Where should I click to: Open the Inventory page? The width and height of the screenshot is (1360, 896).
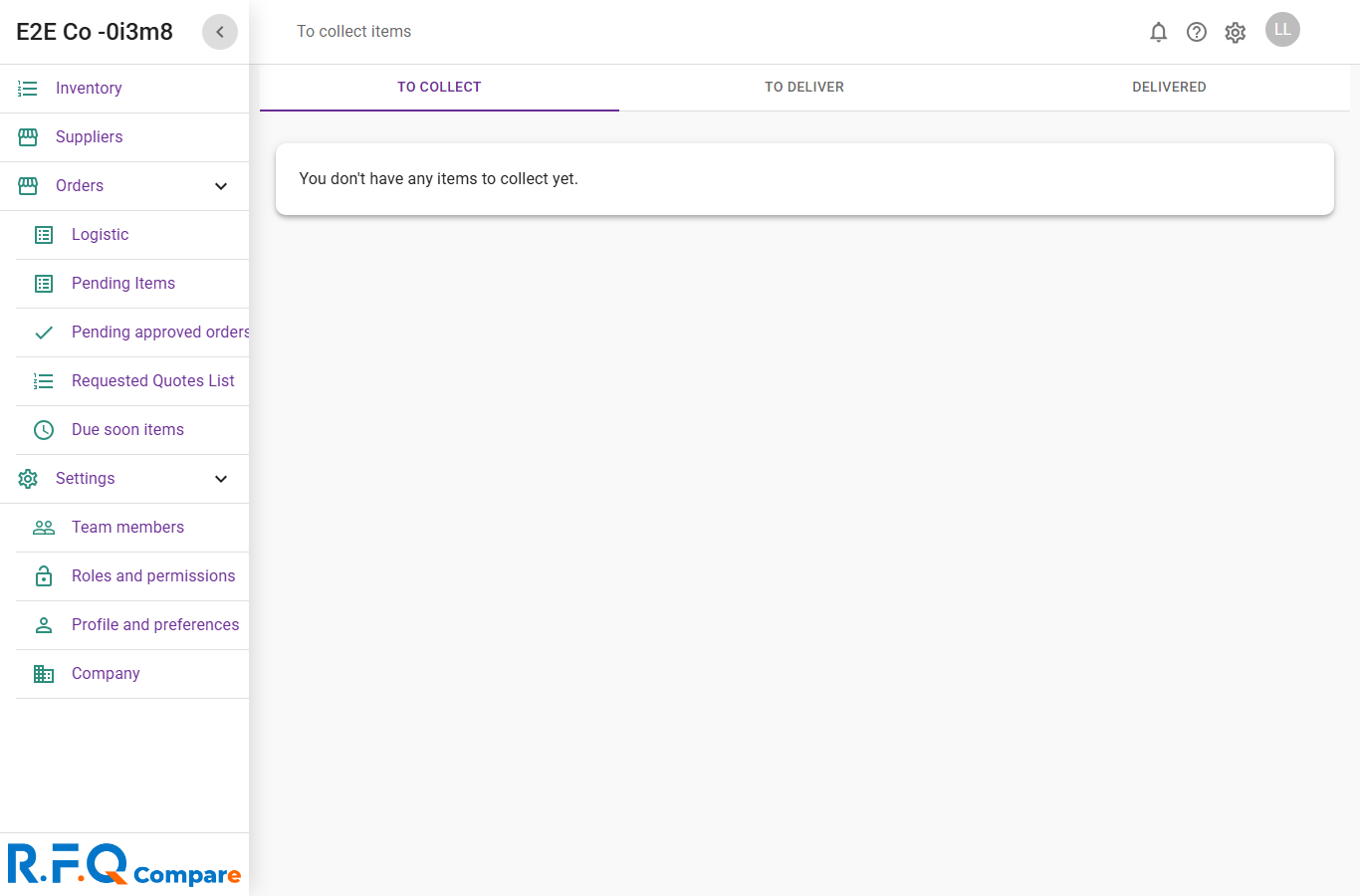(89, 89)
